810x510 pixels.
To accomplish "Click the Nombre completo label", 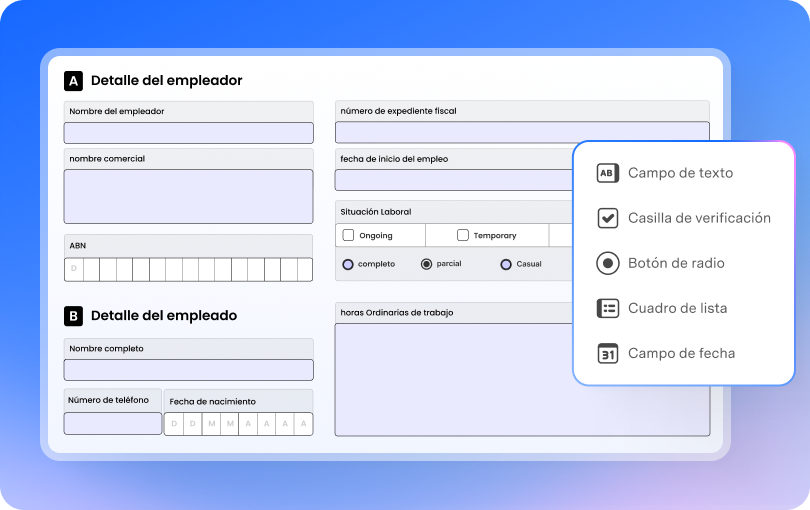I will click(106, 349).
